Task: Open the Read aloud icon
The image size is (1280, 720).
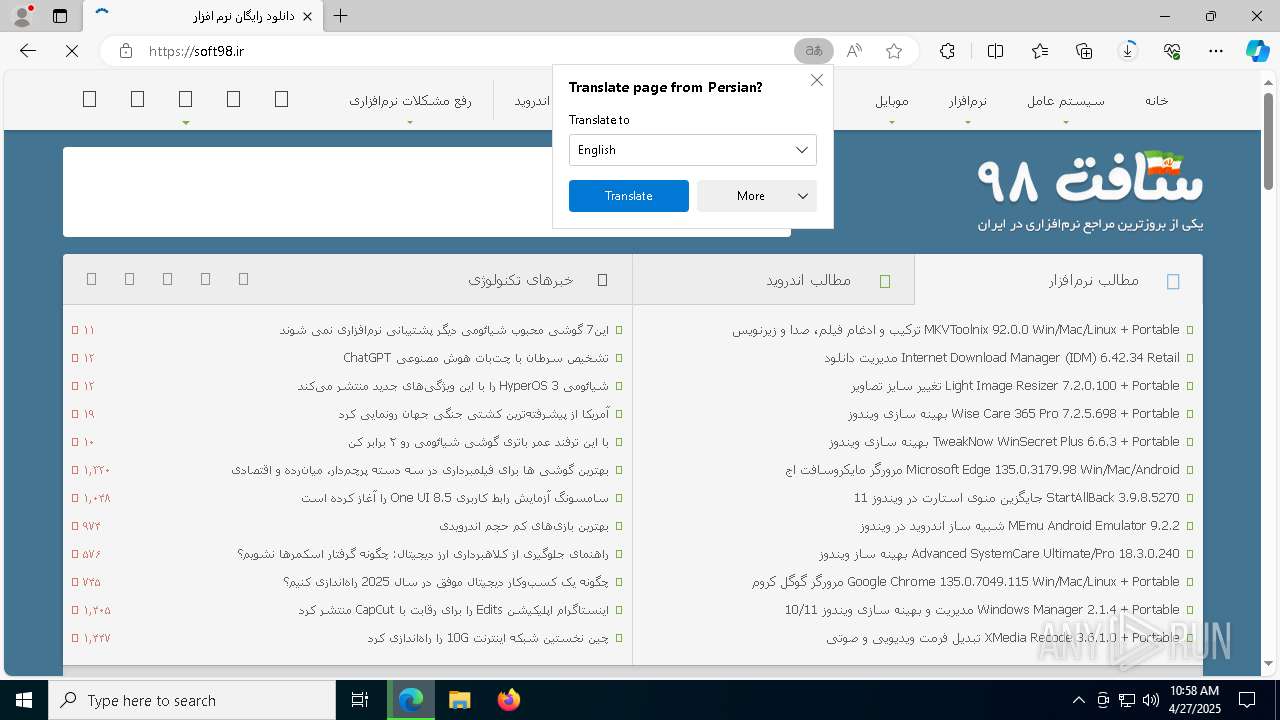Action: (x=854, y=51)
